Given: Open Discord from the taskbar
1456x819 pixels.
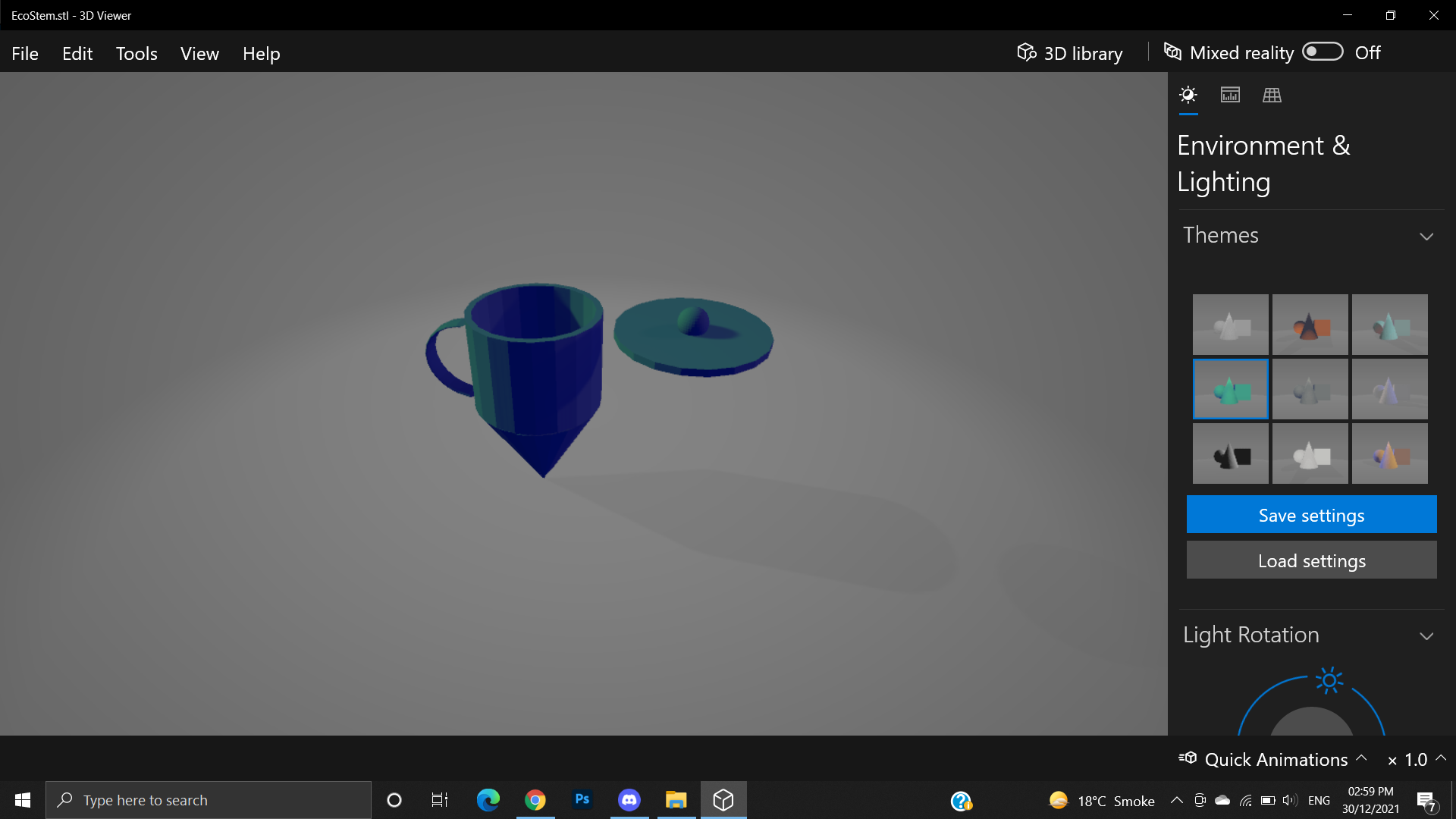Looking at the screenshot, I should click(629, 799).
